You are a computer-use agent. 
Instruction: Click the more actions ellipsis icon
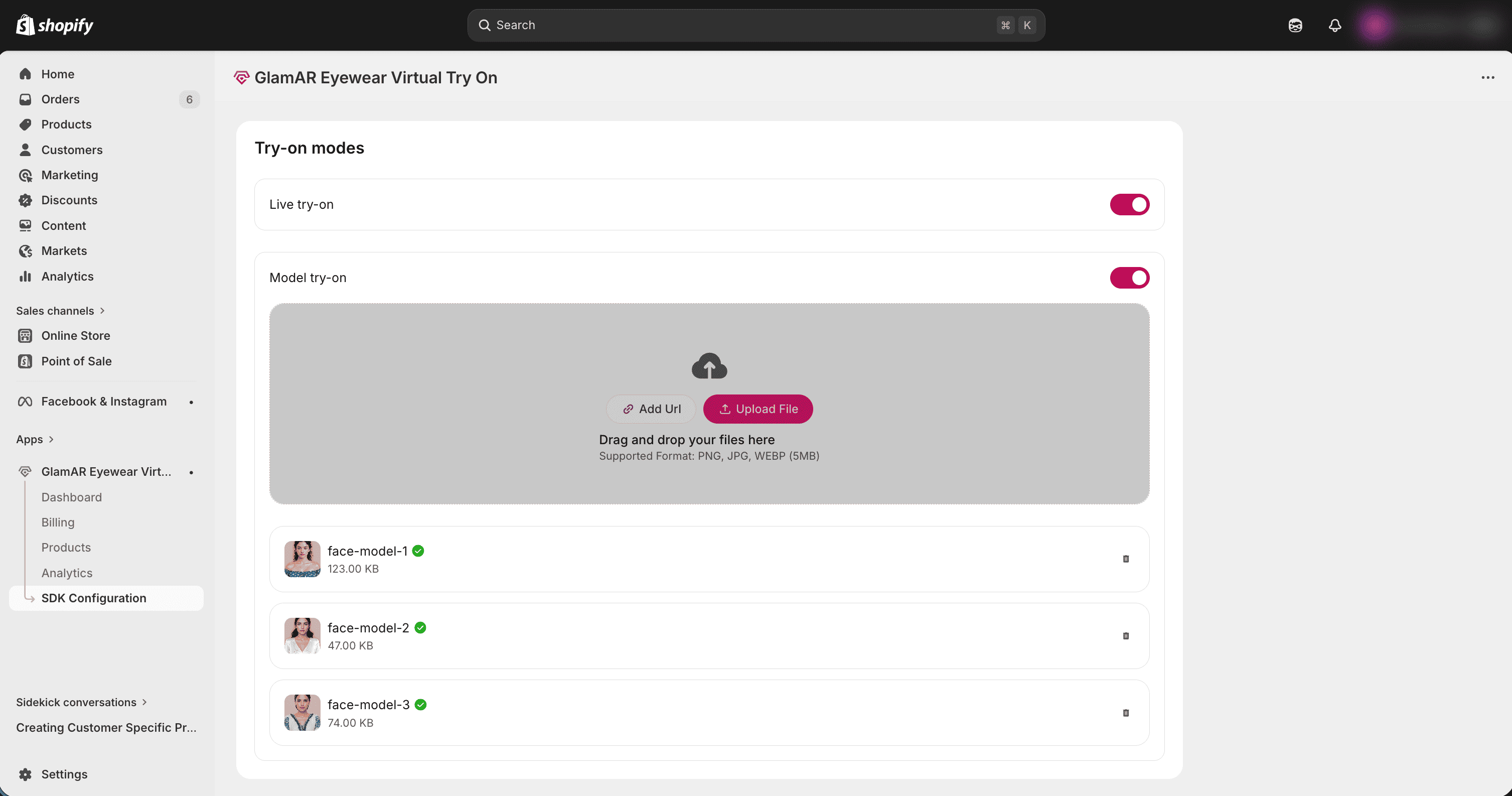pos(1487,77)
